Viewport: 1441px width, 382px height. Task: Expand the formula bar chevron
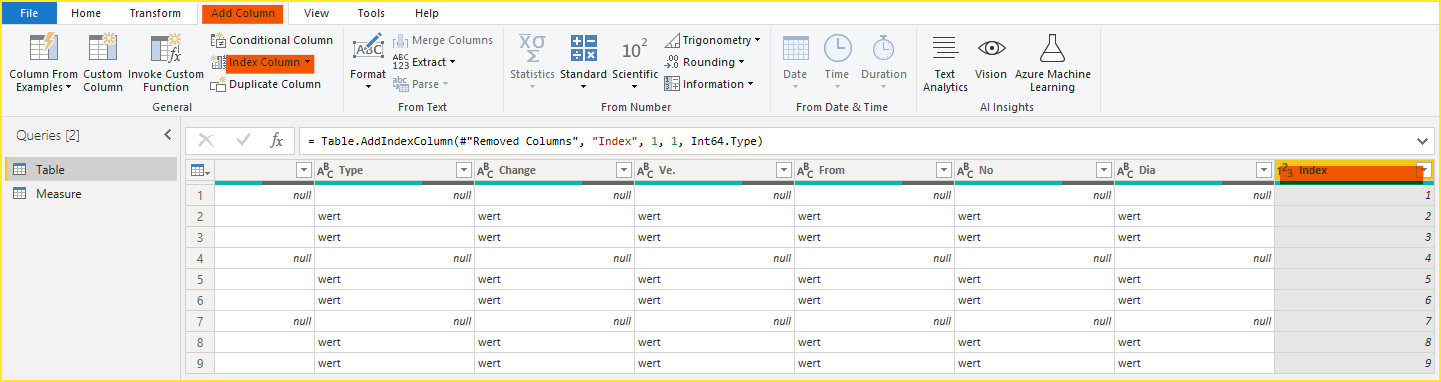point(1423,141)
